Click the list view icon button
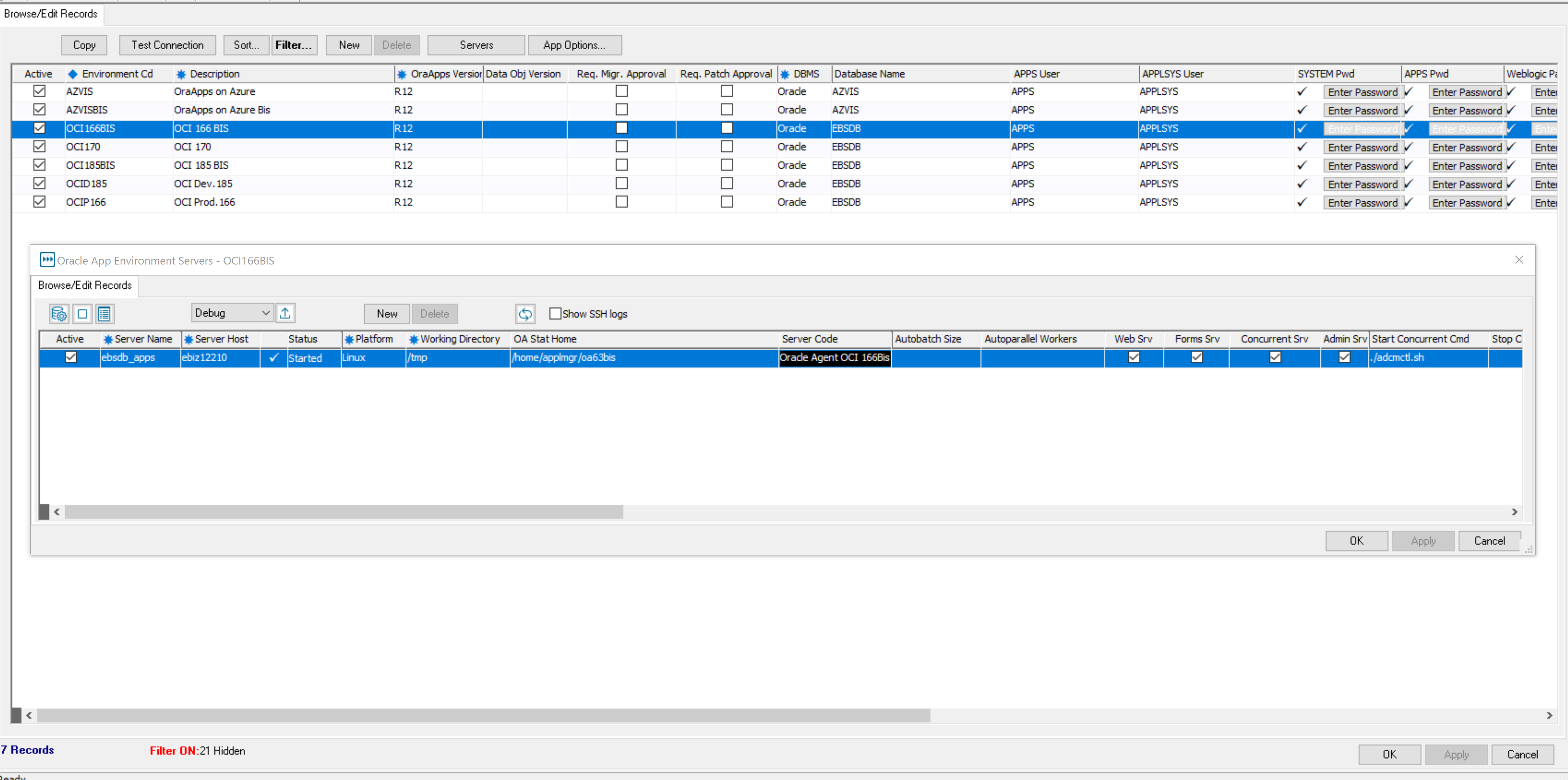This screenshot has width=1568, height=780. (x=105, y=314)
